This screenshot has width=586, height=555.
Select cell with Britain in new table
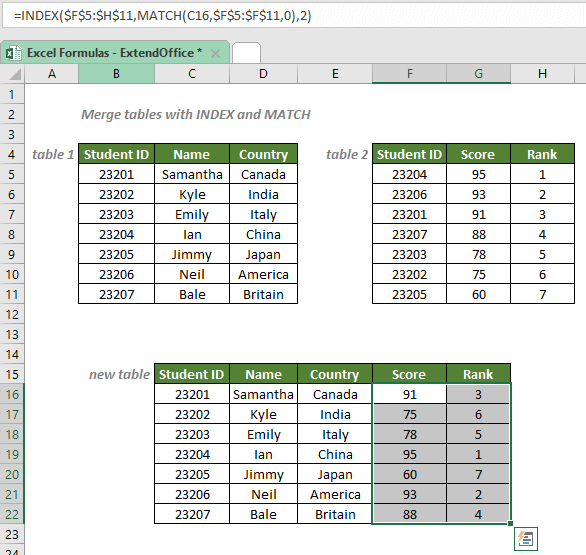click(335, 514)
